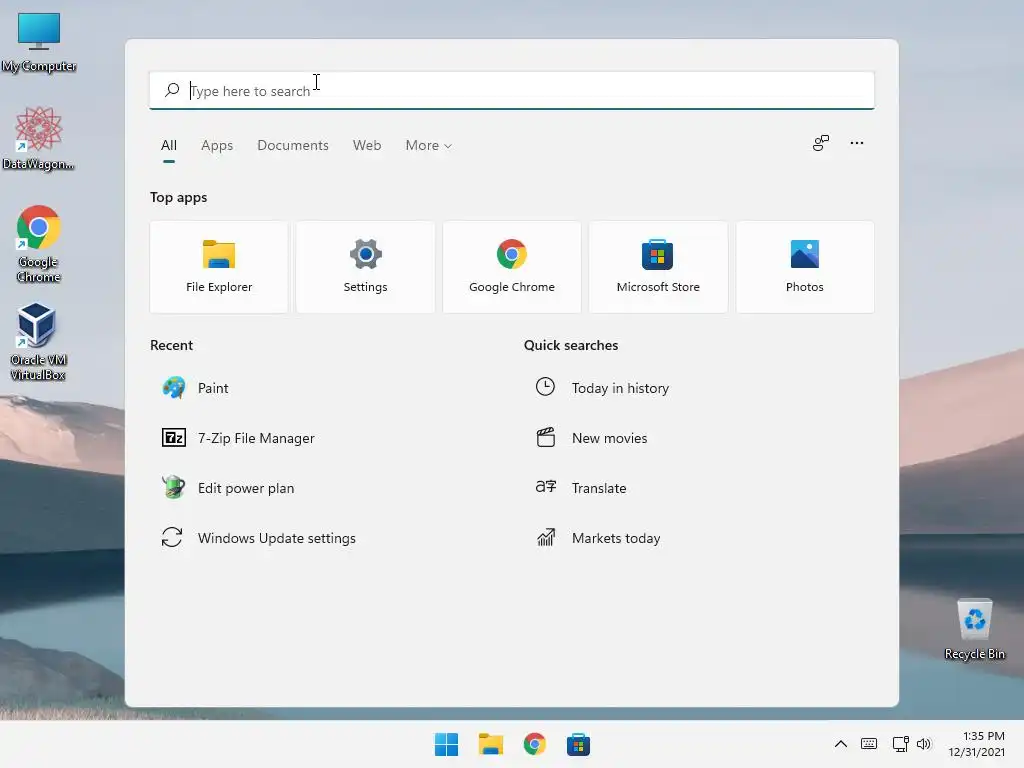Open the touch keyboard tray icon
Screen dimensions: 1024x768
[x=869, y=744]
